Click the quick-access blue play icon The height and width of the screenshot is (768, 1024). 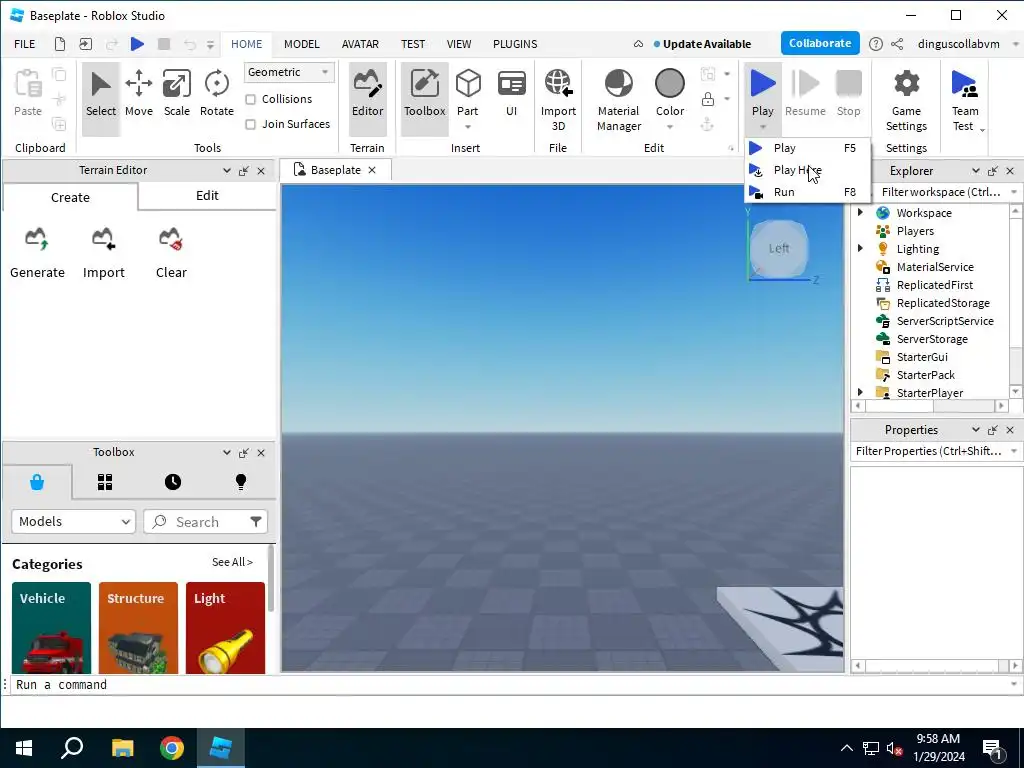click(137, 44)
